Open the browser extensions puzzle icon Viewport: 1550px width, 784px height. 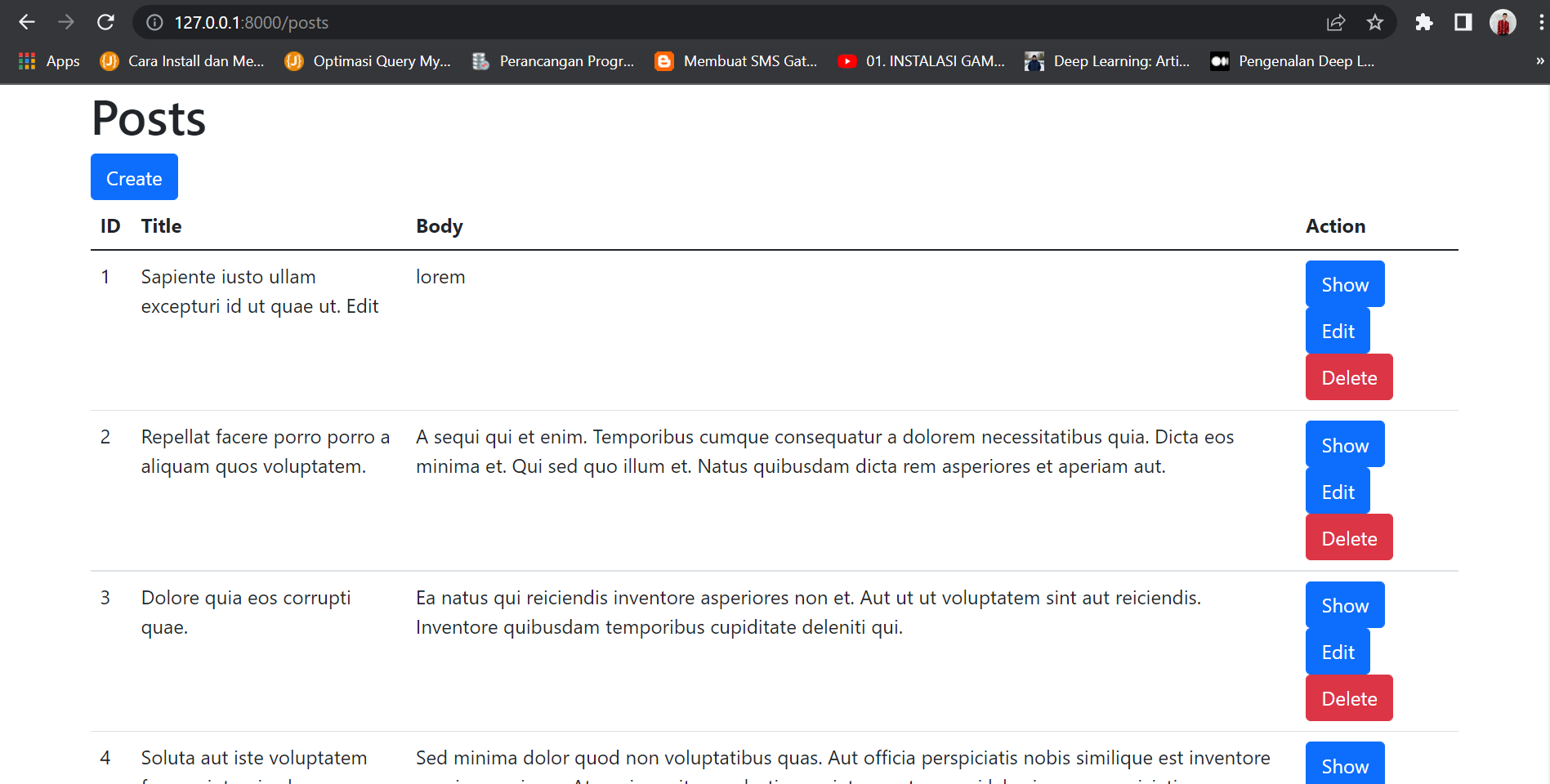(x=1424, y=22)
